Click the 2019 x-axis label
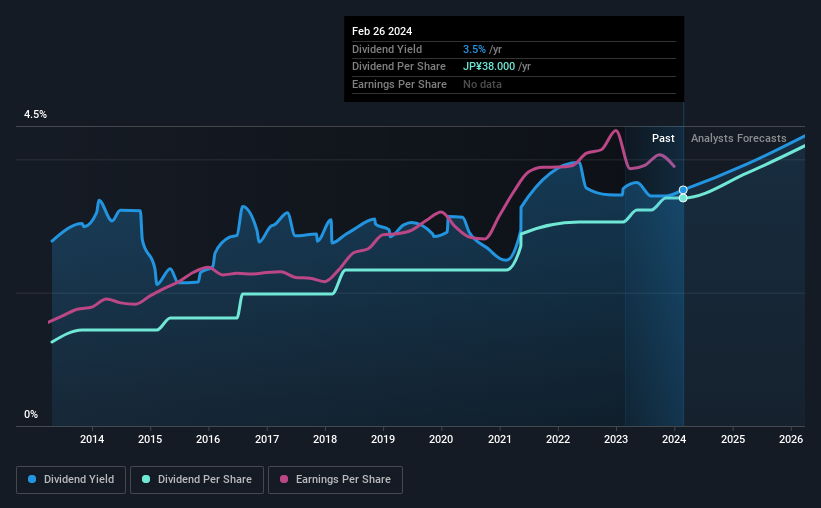This screenshot has height=508, width=821. click(x=383, y=439)
